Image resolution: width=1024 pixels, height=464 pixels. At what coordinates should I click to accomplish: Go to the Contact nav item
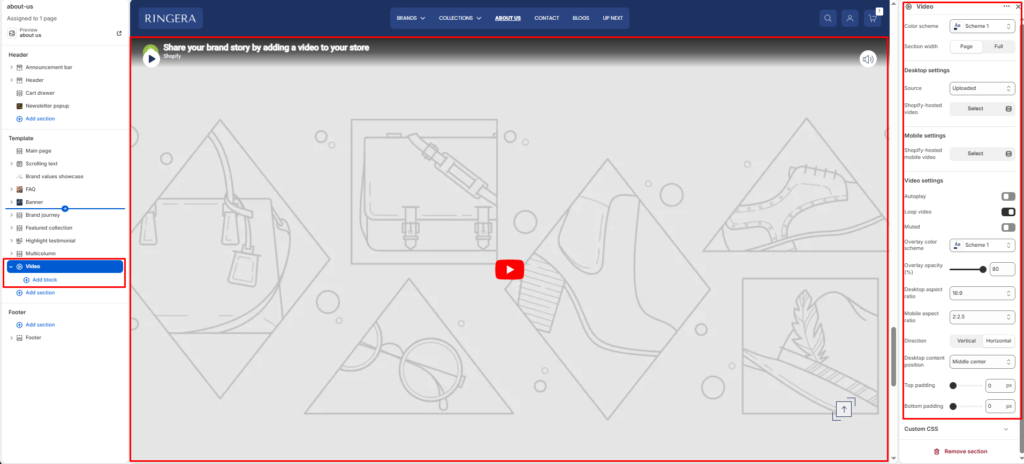click(547, 18)
